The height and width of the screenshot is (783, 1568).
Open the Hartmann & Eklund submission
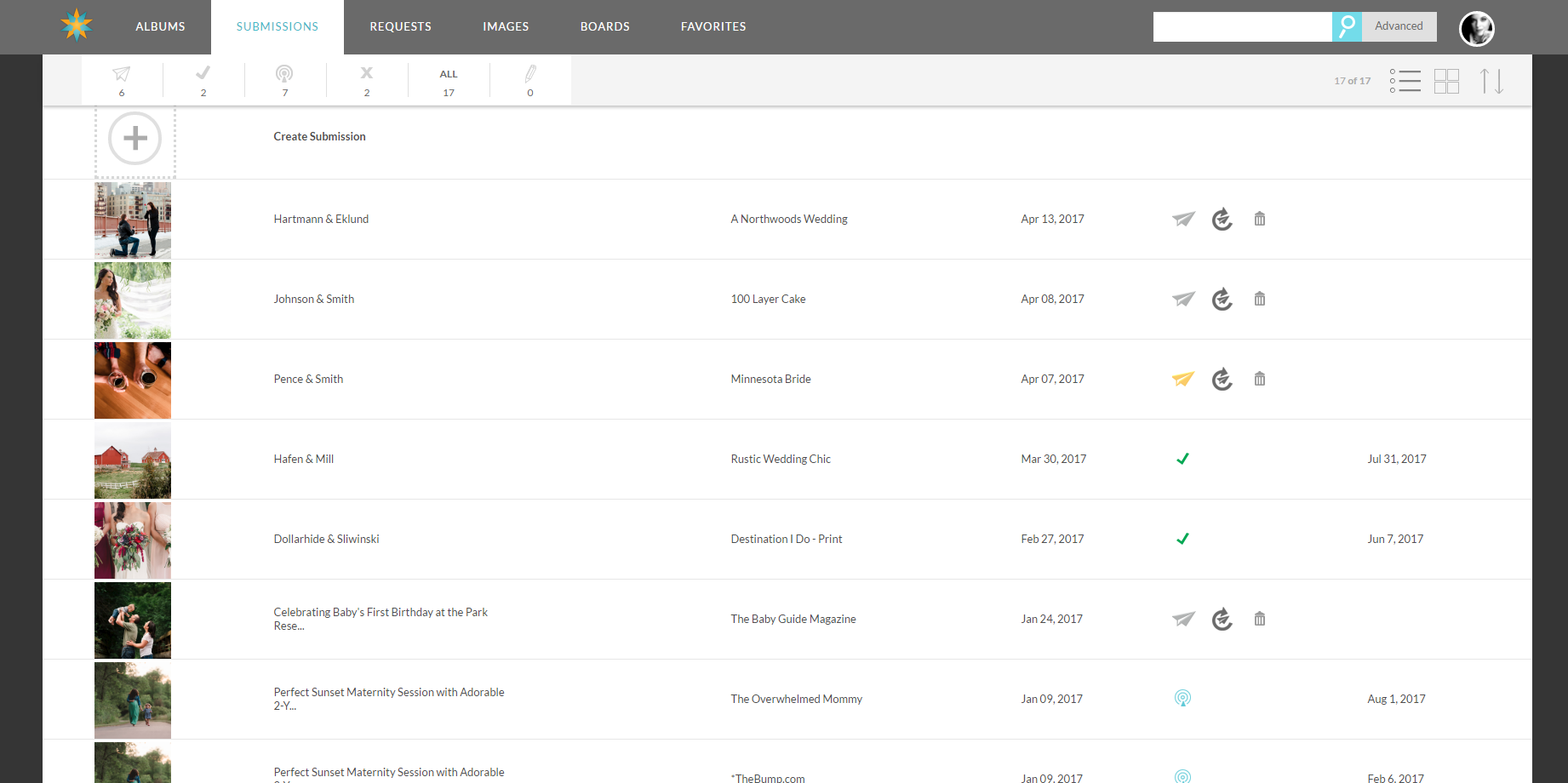click(321, 219)
